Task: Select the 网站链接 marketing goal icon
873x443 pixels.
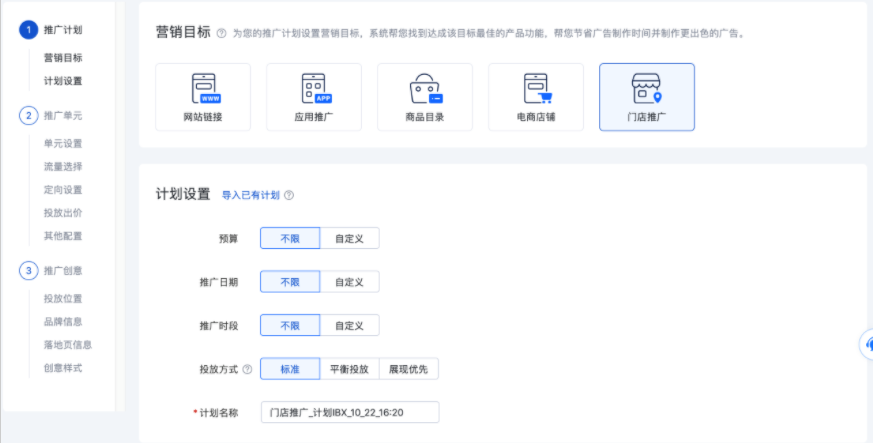Action: (203, 90)
